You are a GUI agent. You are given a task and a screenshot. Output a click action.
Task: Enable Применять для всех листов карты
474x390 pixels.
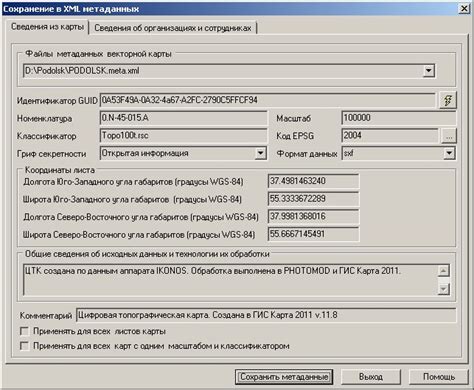click(x=24, y=331)
